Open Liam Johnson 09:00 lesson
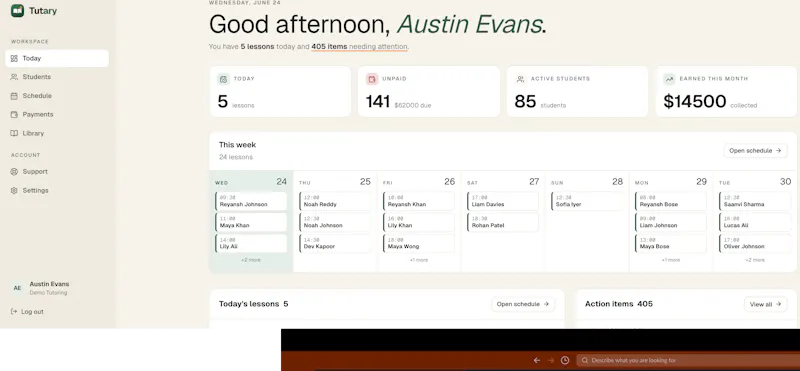 (x=671, y=222)
